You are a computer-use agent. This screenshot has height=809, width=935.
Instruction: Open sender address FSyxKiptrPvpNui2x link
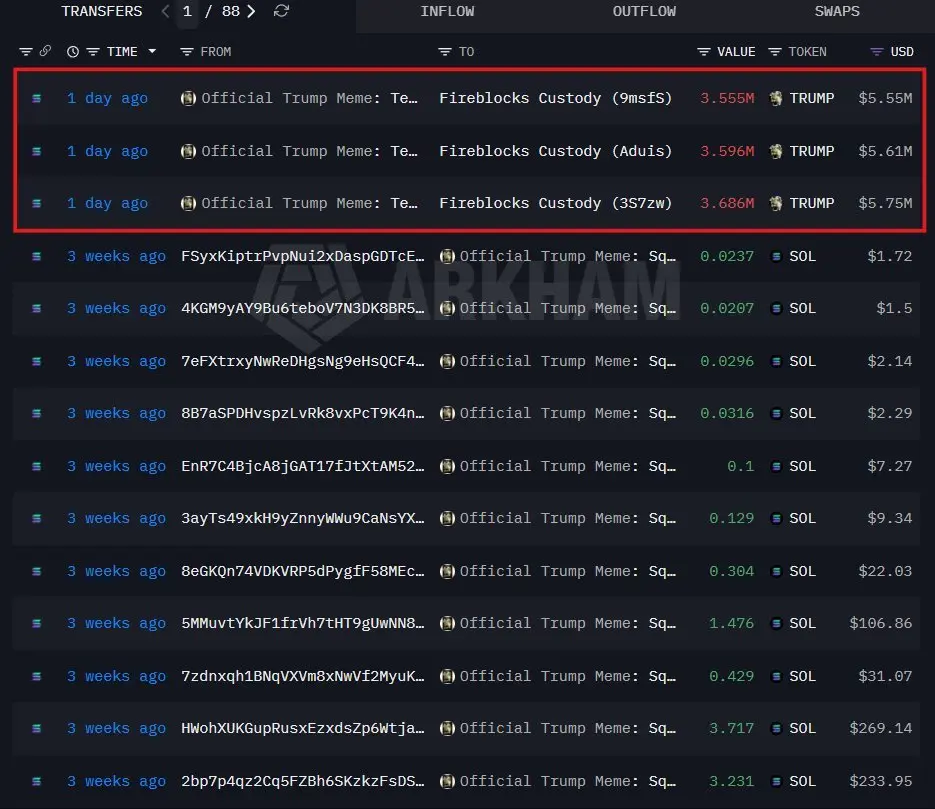(302, 256)
